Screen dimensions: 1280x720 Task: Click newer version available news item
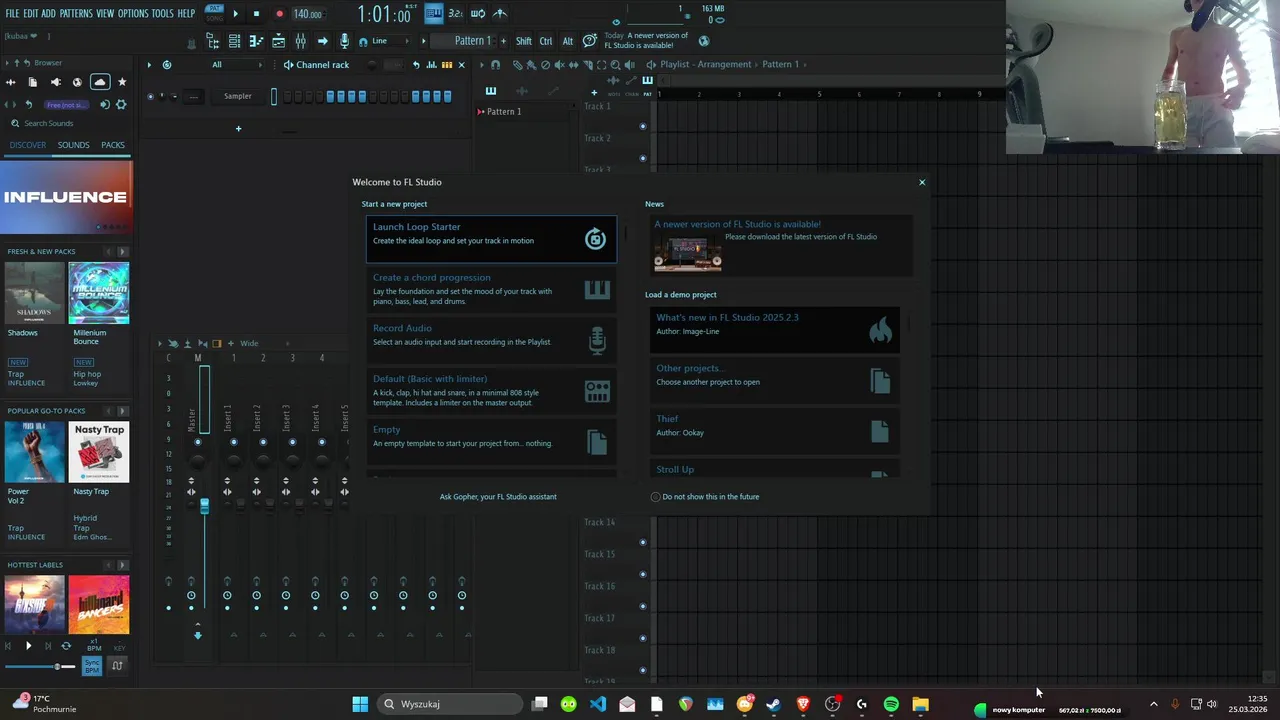click(x=779, y=246)
